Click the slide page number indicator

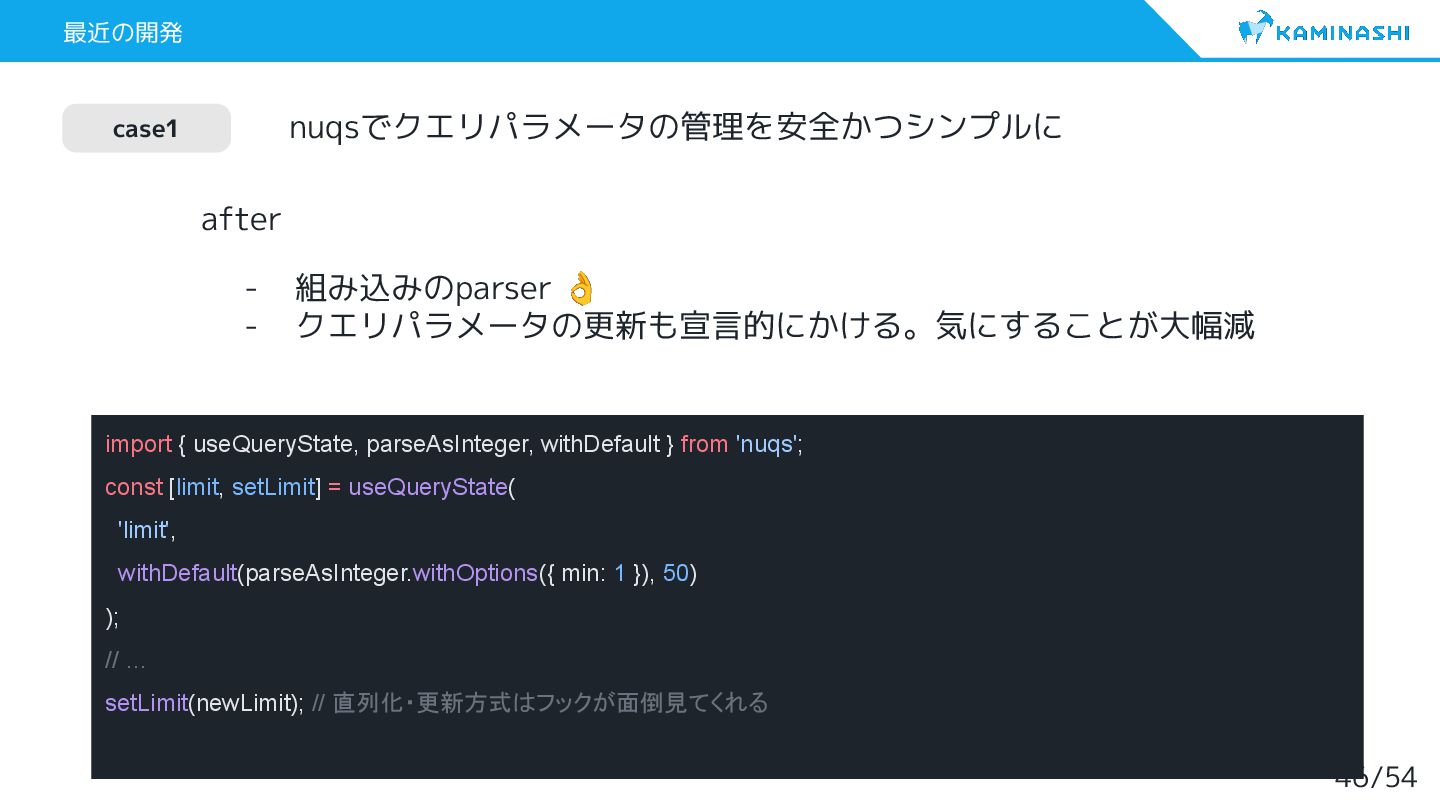tap(1376, 778)
